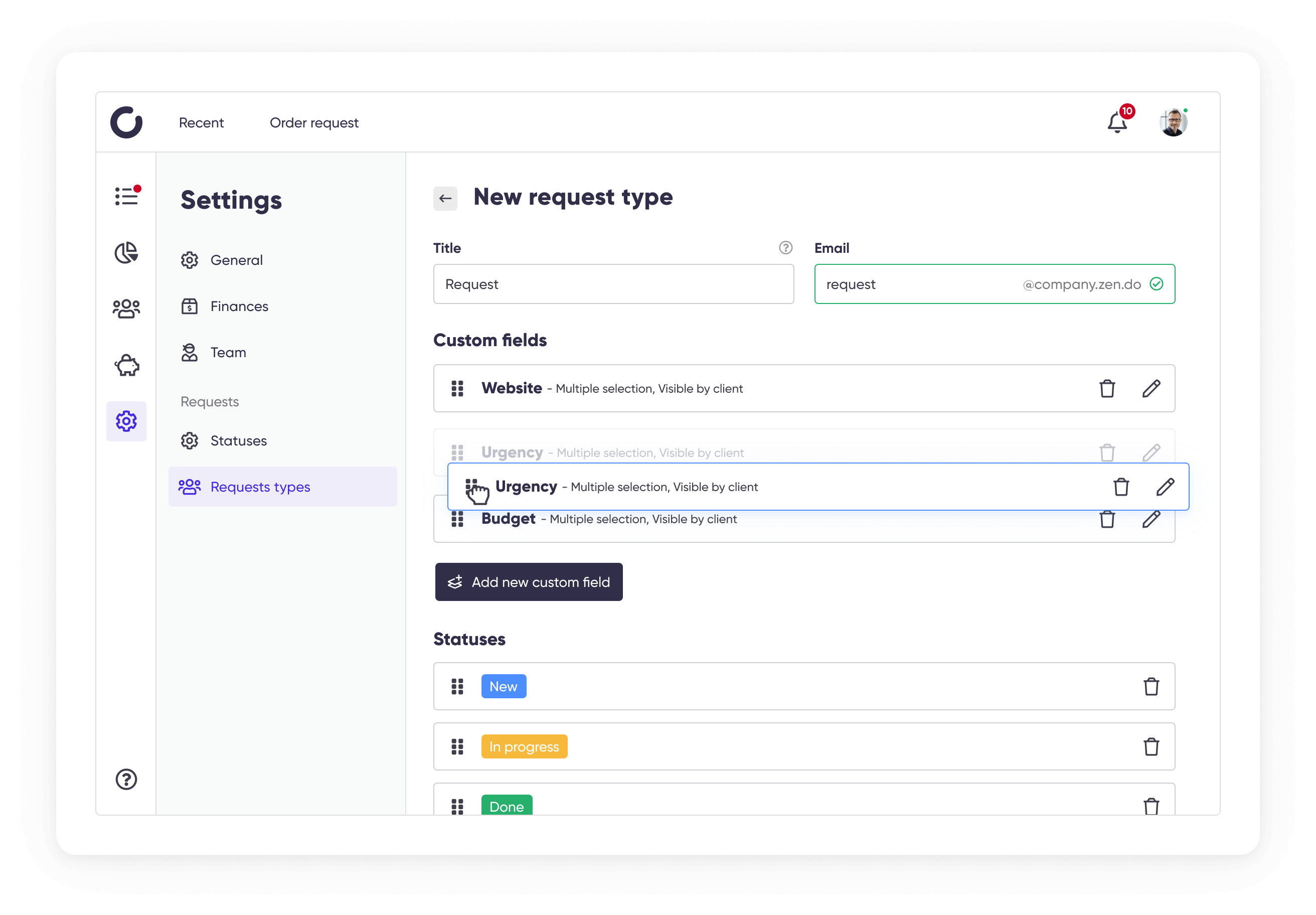The width and height of the screenshot is (1316, 915).
Task: Grab the Website field drag handle
Action: pos(457,388)
